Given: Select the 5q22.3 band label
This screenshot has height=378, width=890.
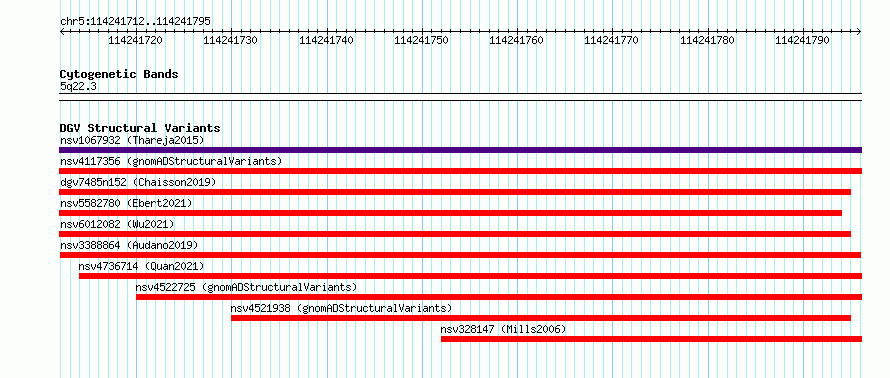Looking at the screenshot, I should pos(77,86).
